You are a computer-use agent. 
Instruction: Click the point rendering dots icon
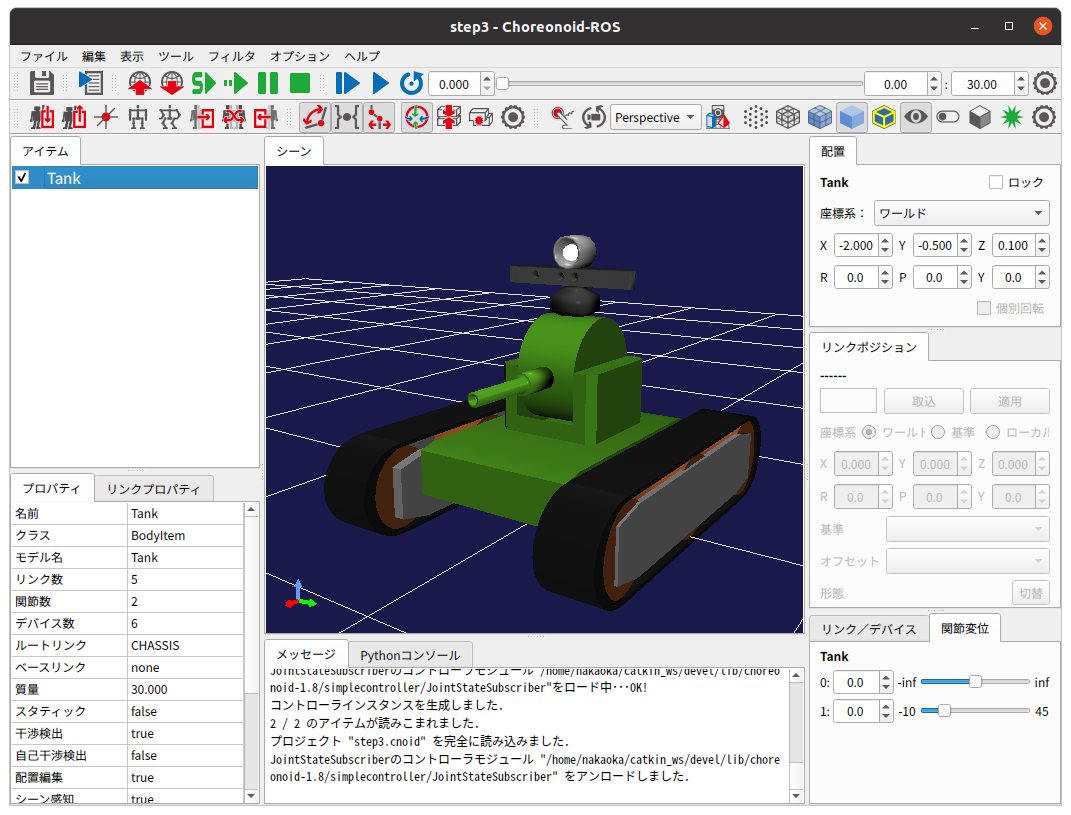point(756,118)
